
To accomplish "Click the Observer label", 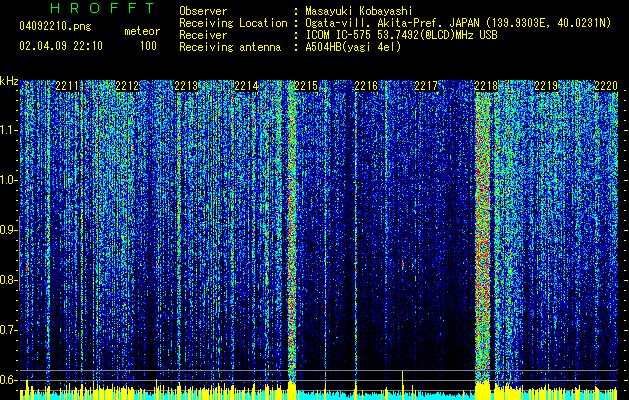I will [x=203, y=11].
